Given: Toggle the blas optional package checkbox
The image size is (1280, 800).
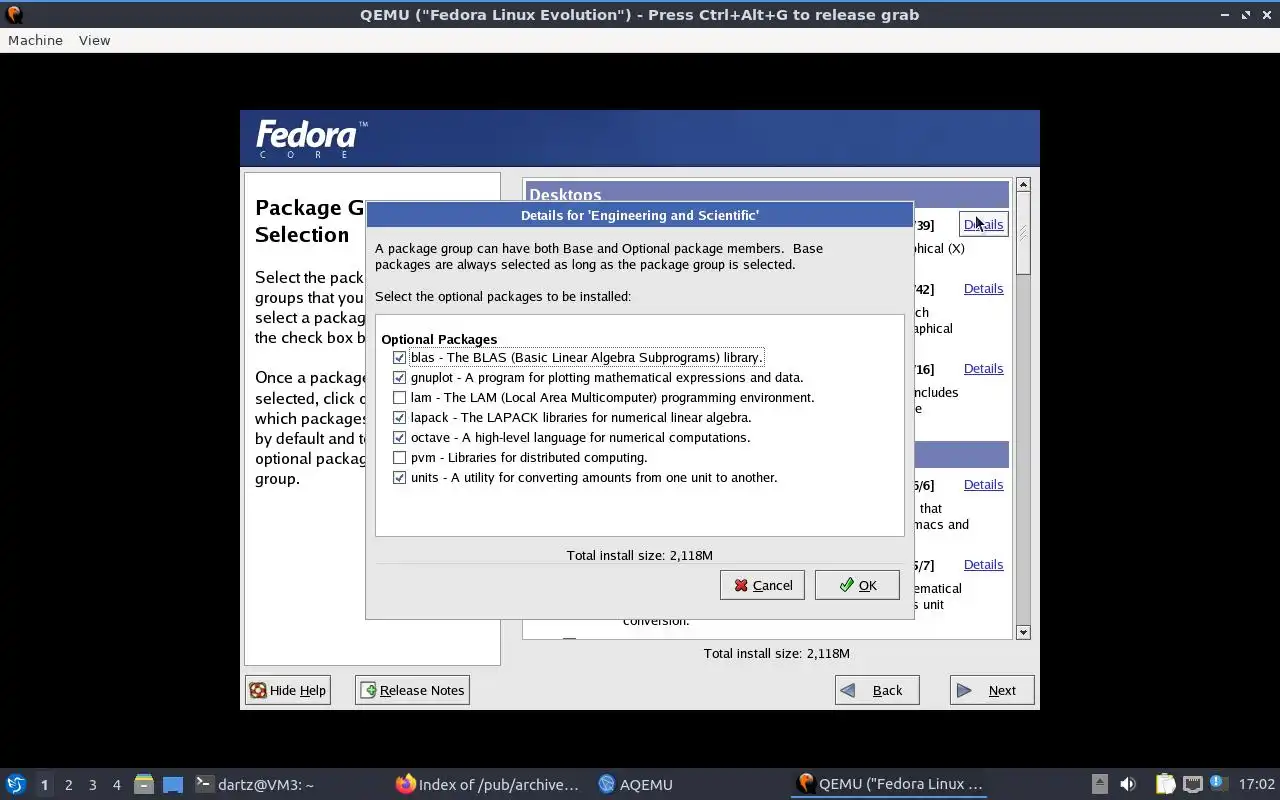Looking at the screenshot, I should click(x=400, y=357).
